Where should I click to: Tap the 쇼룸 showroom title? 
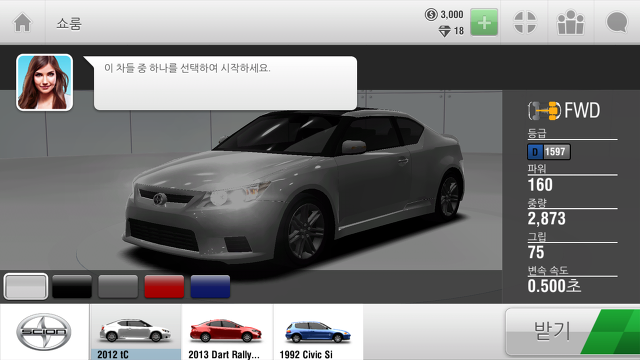[69, 24]
